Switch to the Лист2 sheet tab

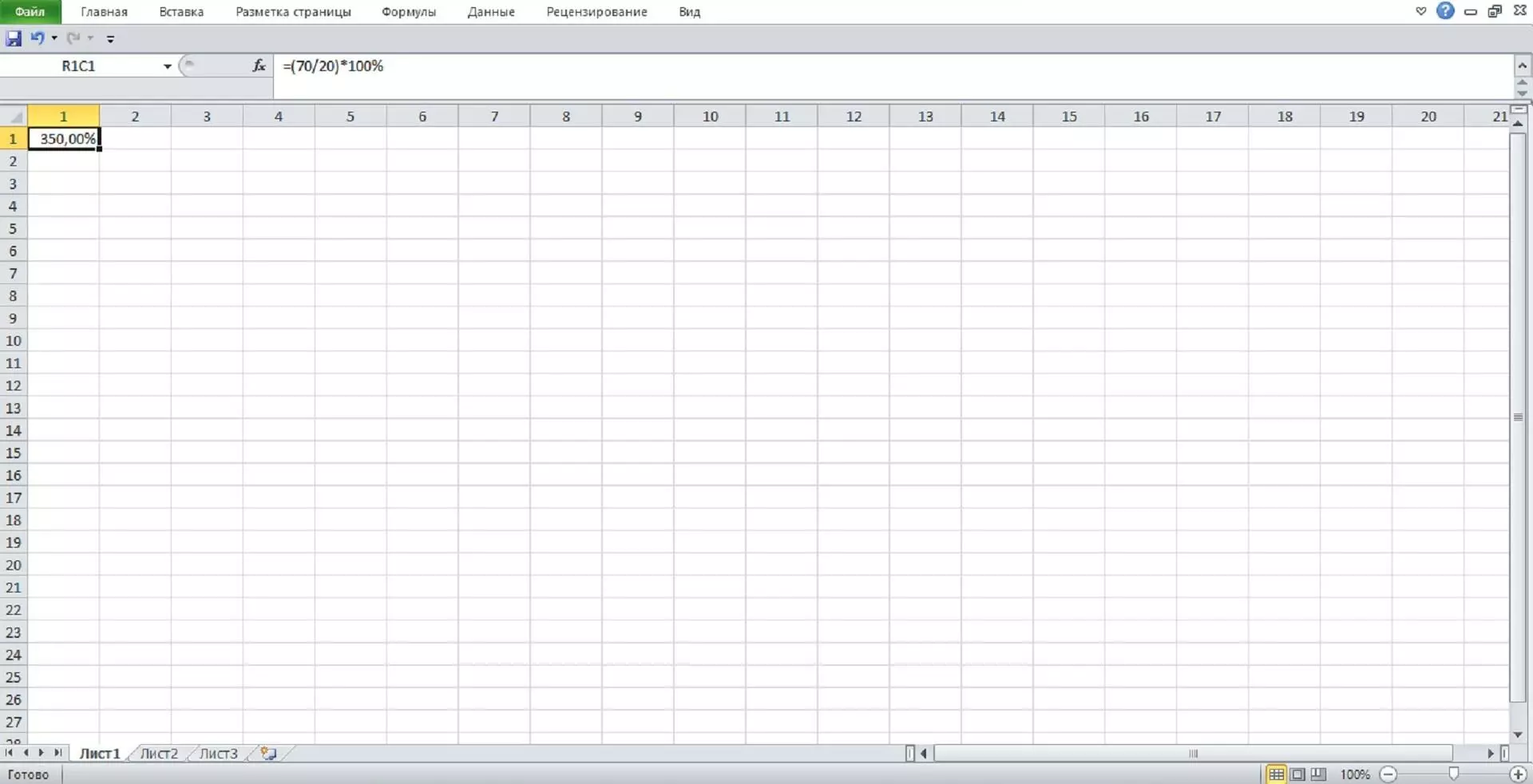(x=159, y=754)
